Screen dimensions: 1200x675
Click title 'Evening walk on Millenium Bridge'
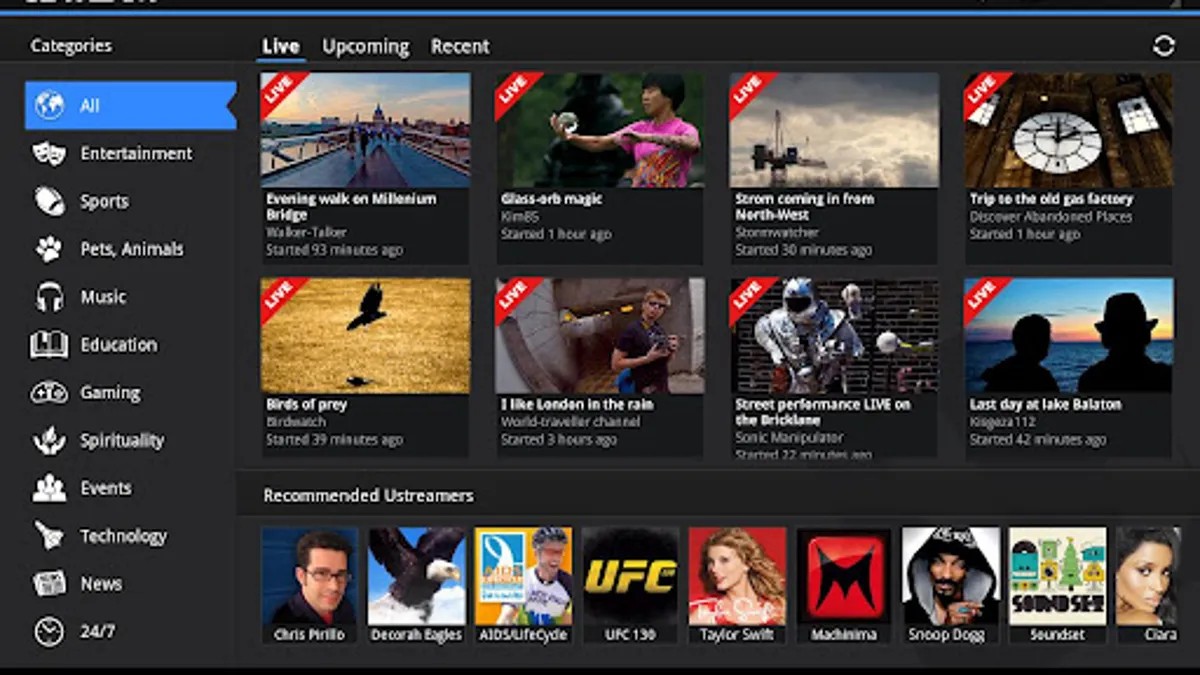click(x=351, y=207)
